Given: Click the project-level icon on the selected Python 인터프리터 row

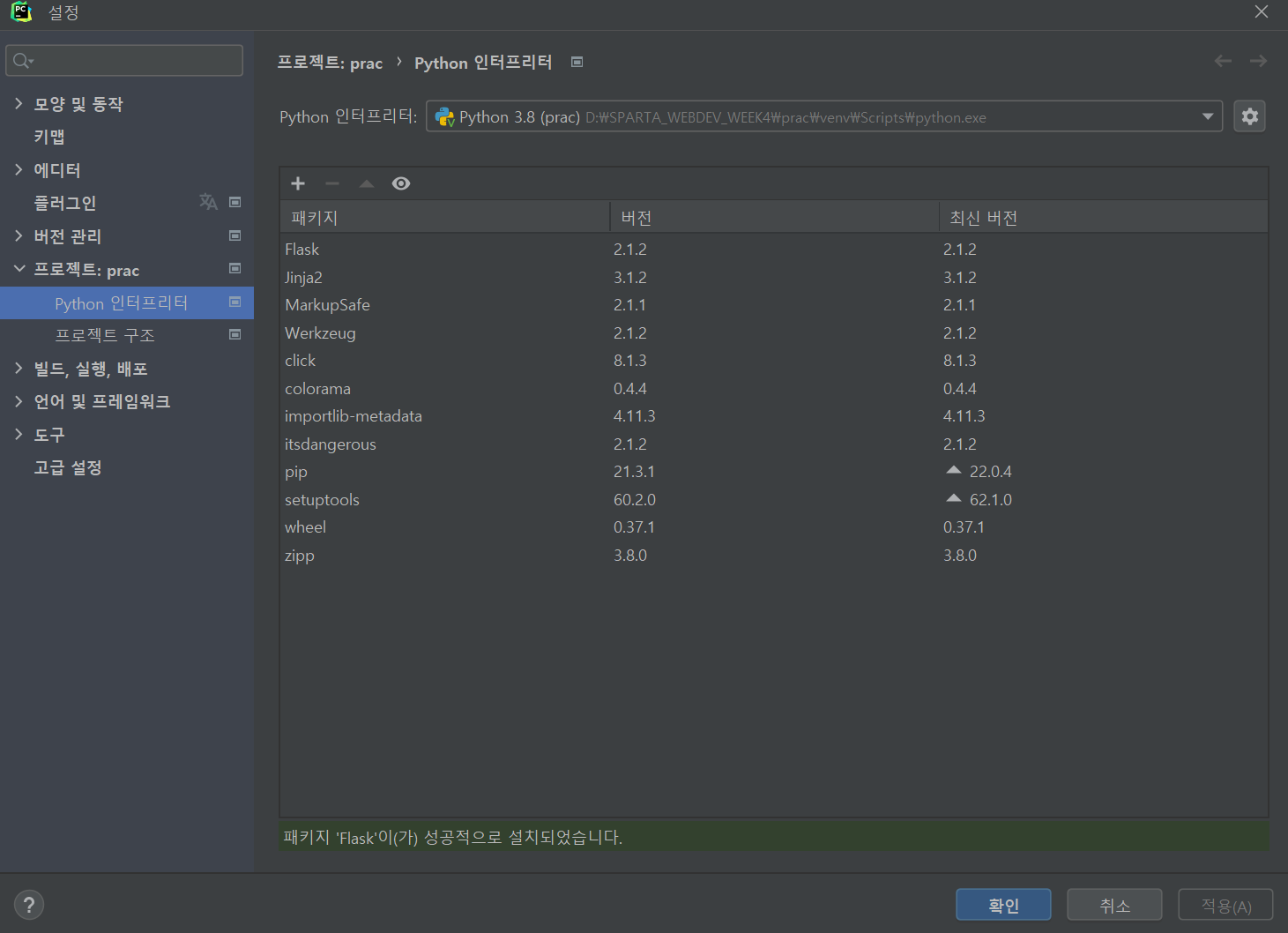Looking at the screenshot, I should [235, 302].
